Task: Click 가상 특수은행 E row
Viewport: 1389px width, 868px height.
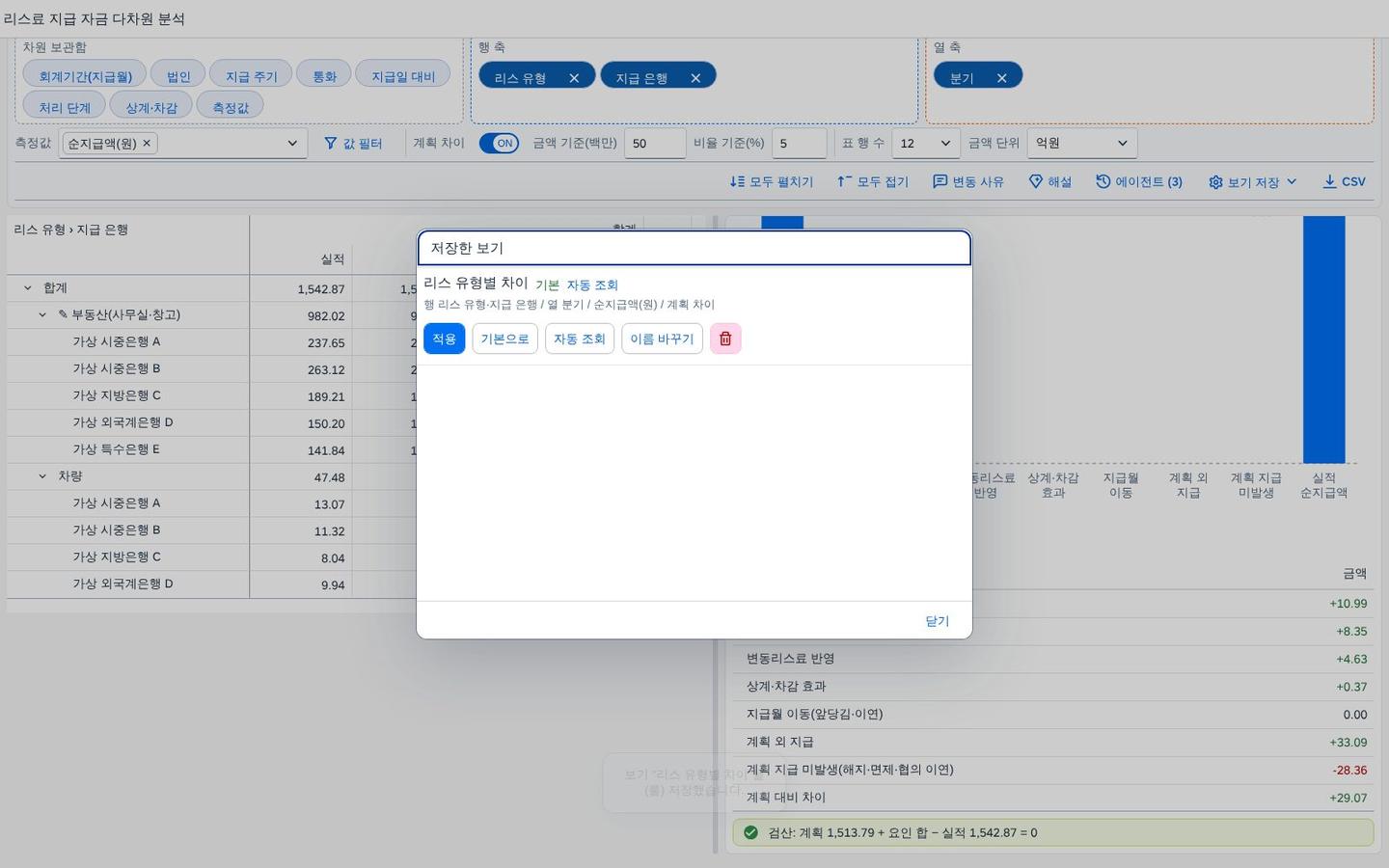Action: pyautogui.click(x=128, y=449)
